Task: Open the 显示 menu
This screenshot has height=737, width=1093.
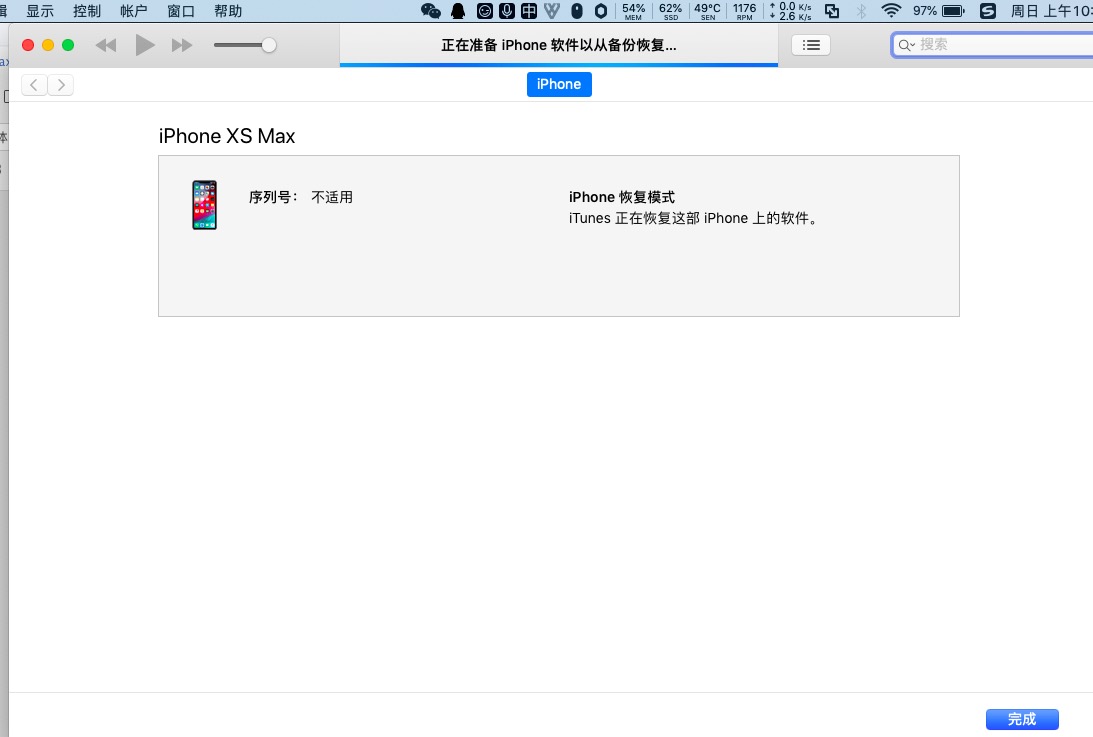Action: (40, 11)
